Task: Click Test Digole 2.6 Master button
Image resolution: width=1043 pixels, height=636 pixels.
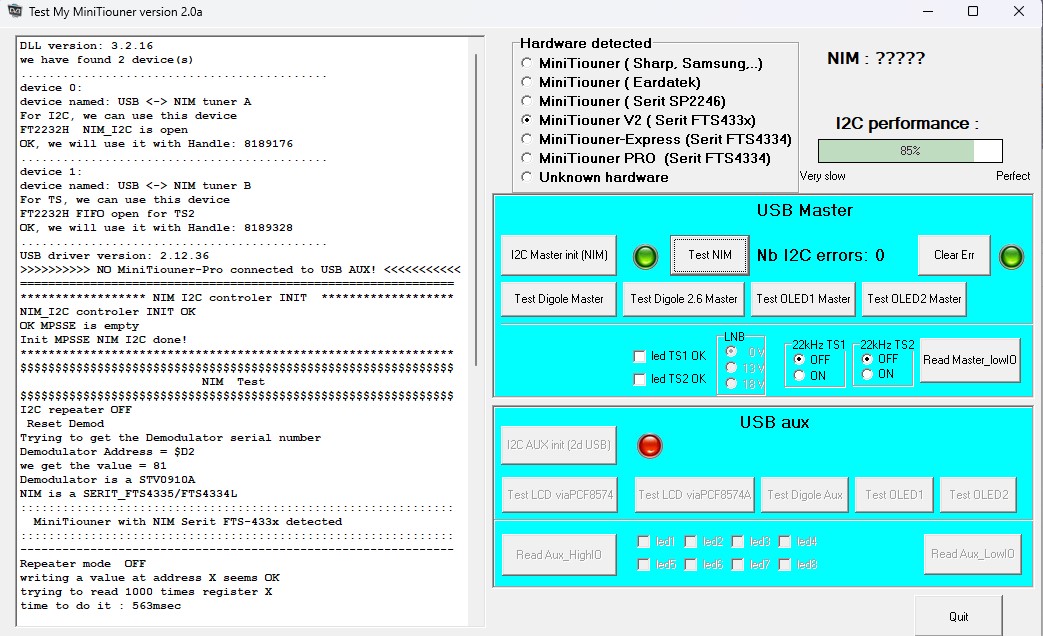Action: point(683,298)
